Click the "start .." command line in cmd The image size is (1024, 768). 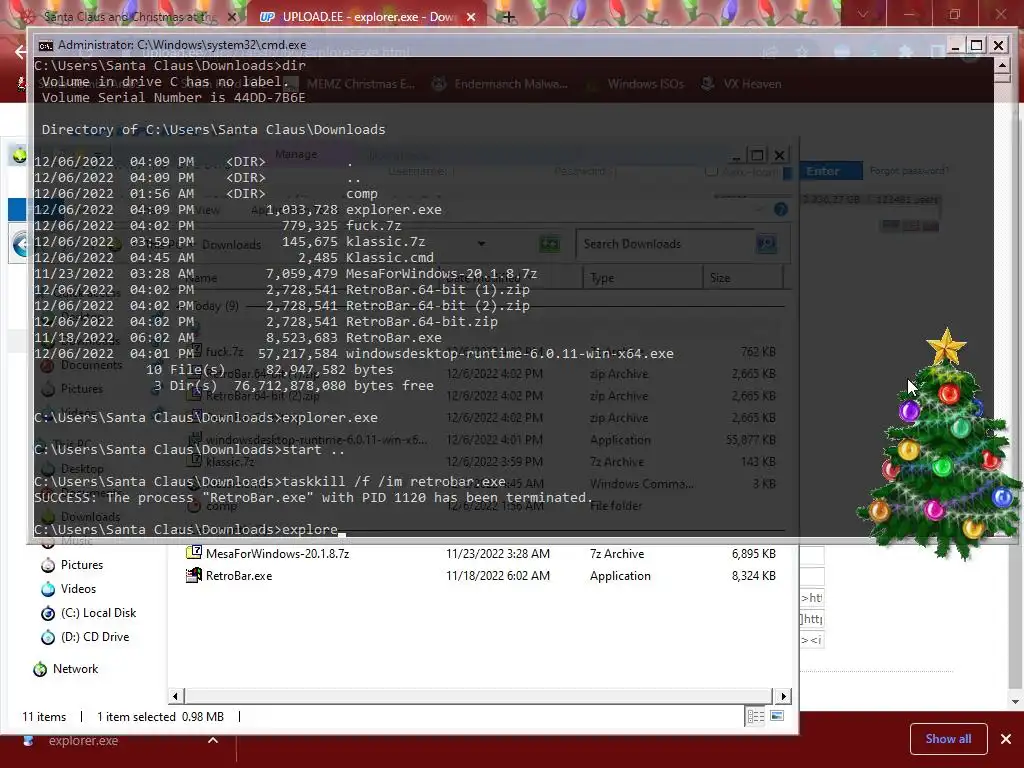point(189,449)
